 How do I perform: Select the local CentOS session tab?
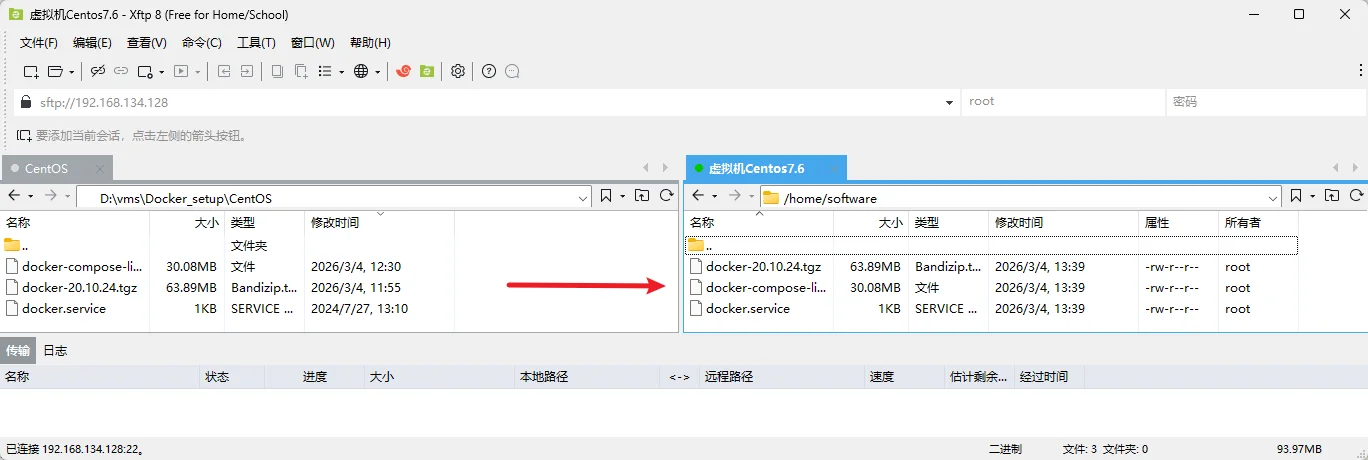[x=47, y=169]
